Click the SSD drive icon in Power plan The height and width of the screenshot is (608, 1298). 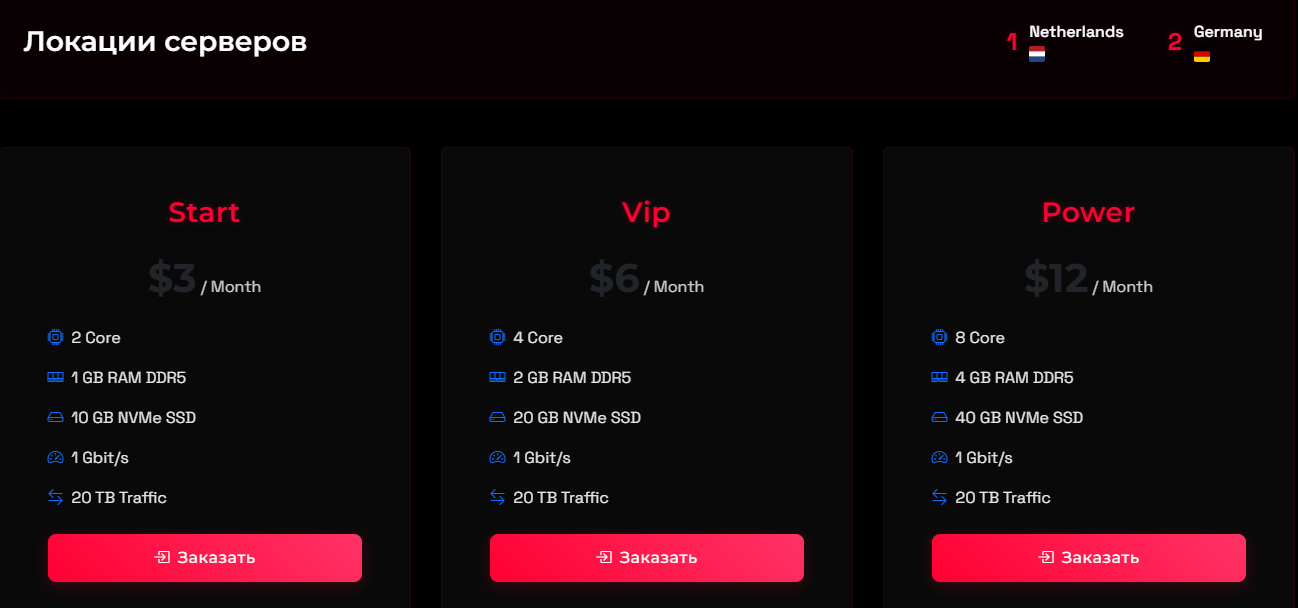click(939, 417)
